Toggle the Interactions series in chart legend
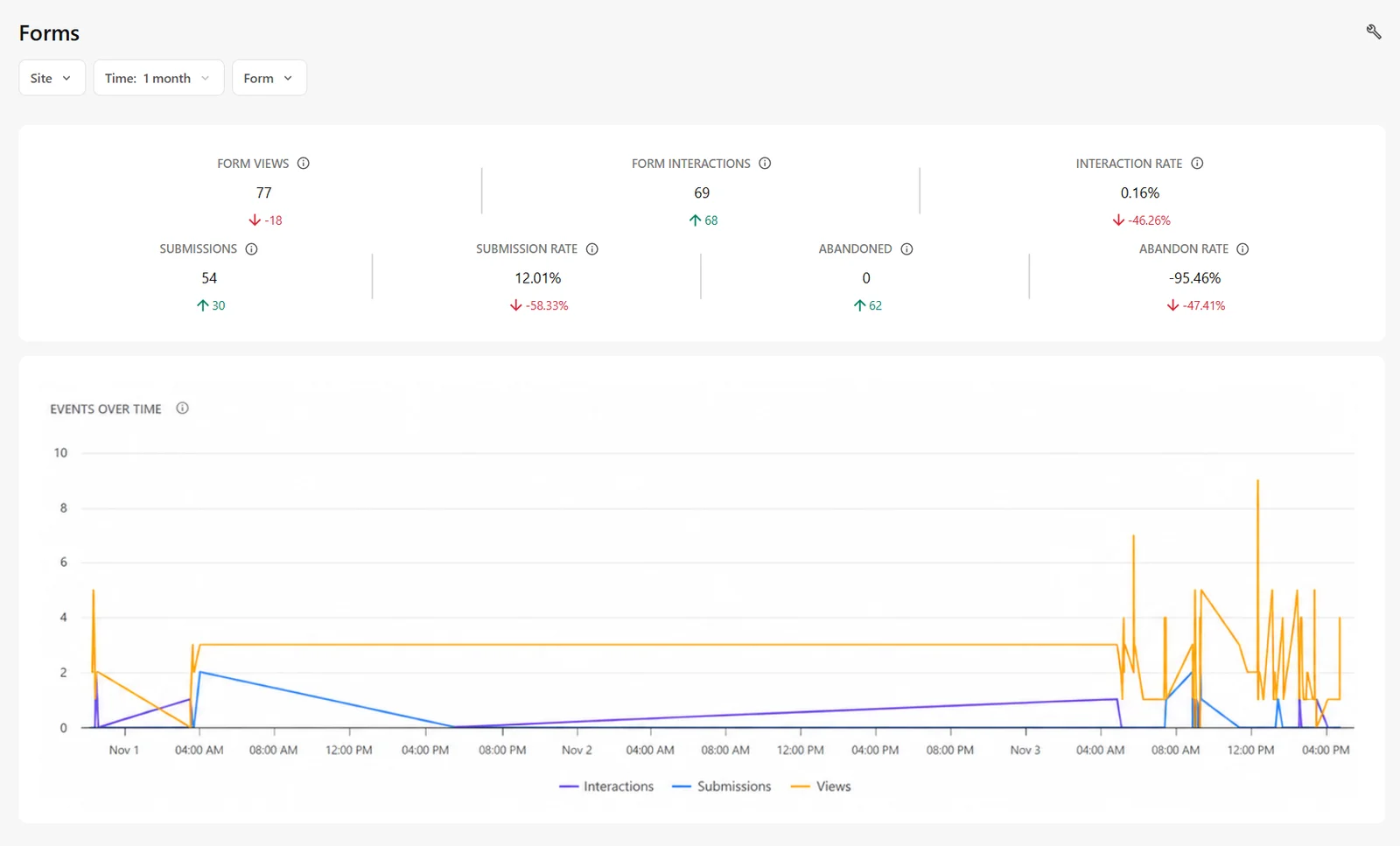 606,787
